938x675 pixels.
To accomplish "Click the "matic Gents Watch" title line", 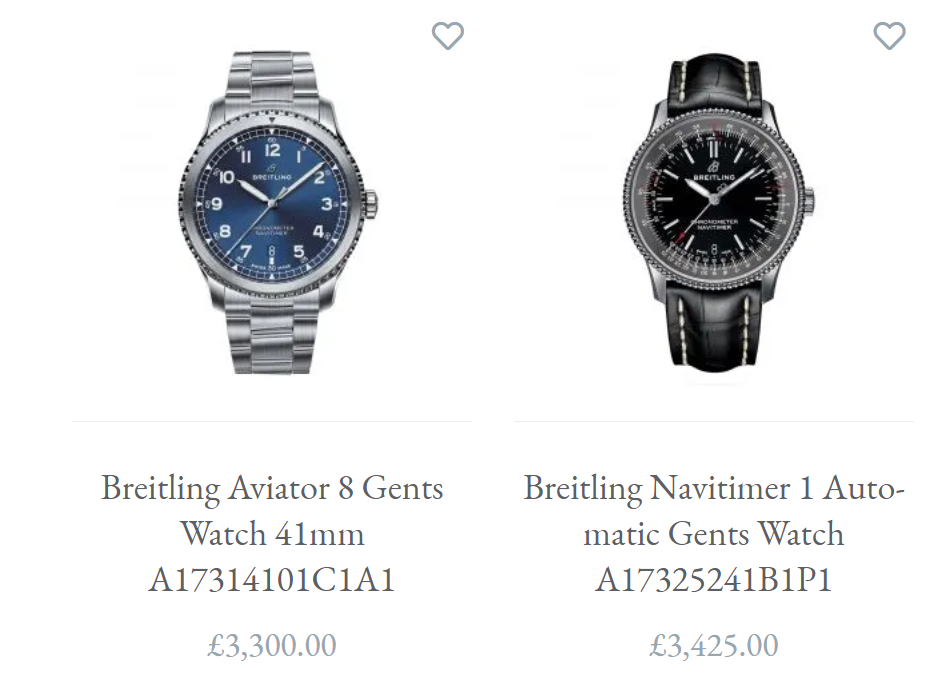I will tap(714, 533).
